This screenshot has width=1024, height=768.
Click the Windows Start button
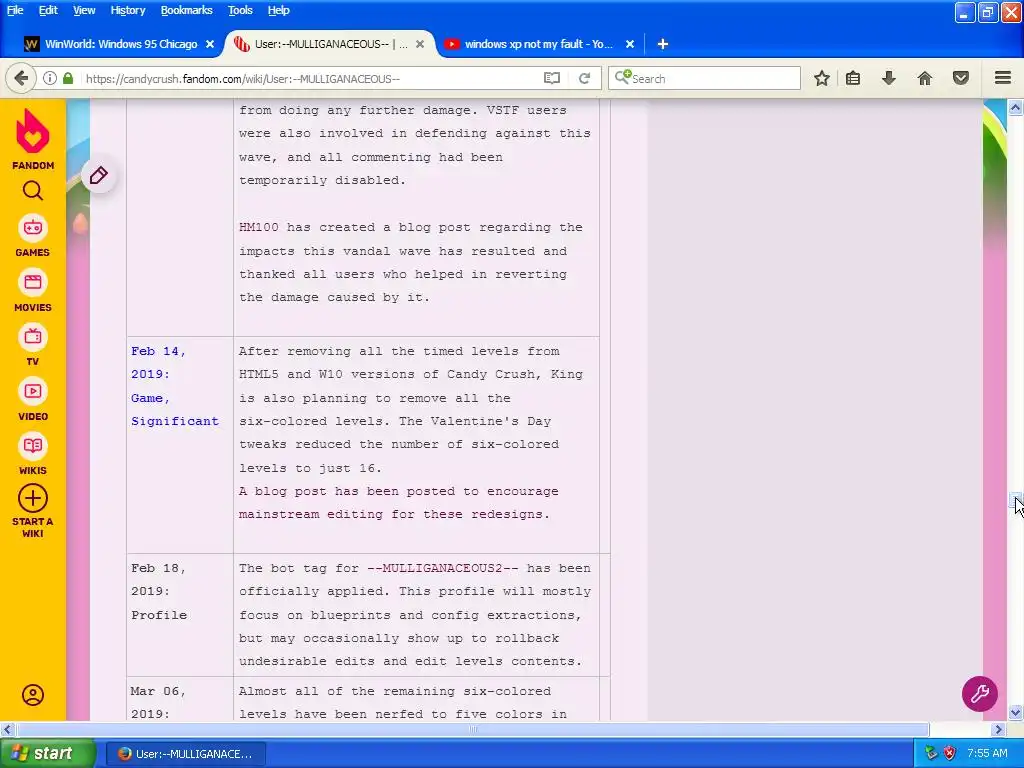[47, 754]
